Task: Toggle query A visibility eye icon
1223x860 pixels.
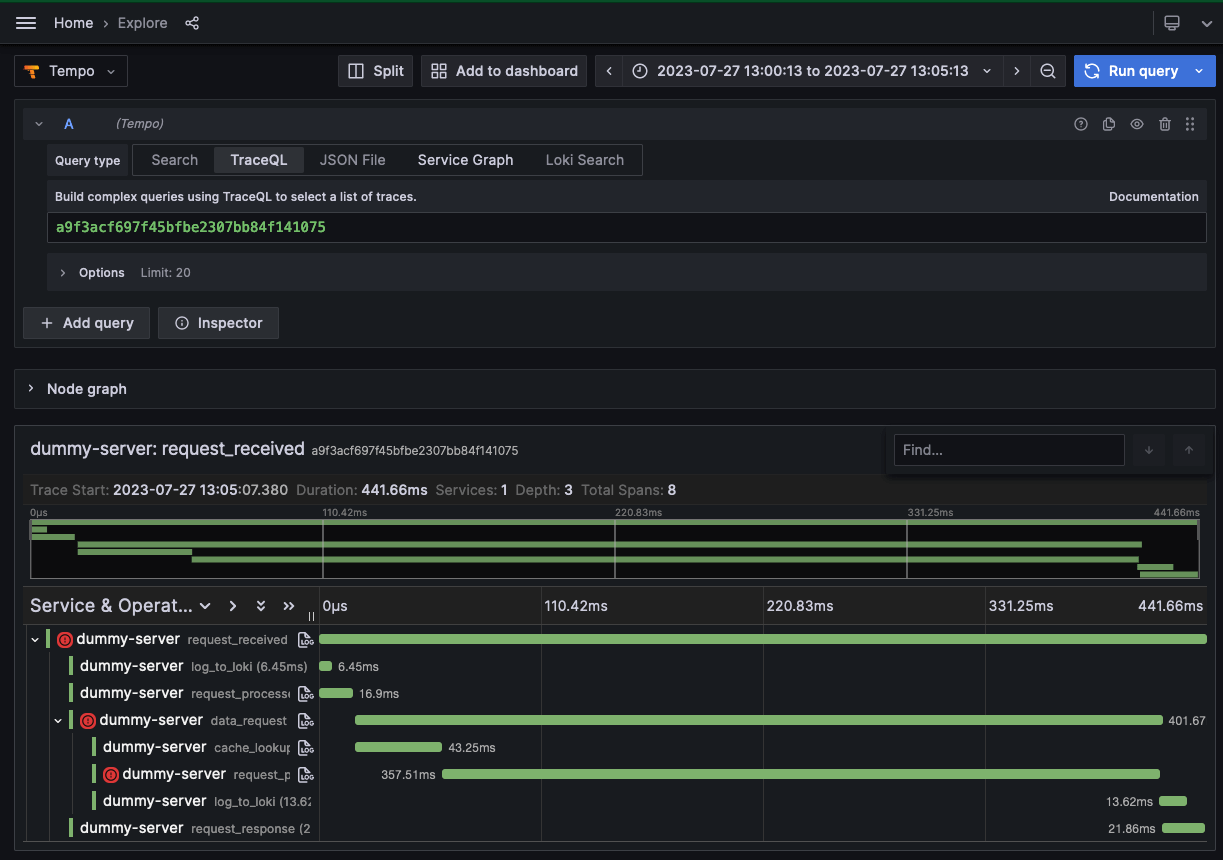Action: click(x=1137, y=124)
